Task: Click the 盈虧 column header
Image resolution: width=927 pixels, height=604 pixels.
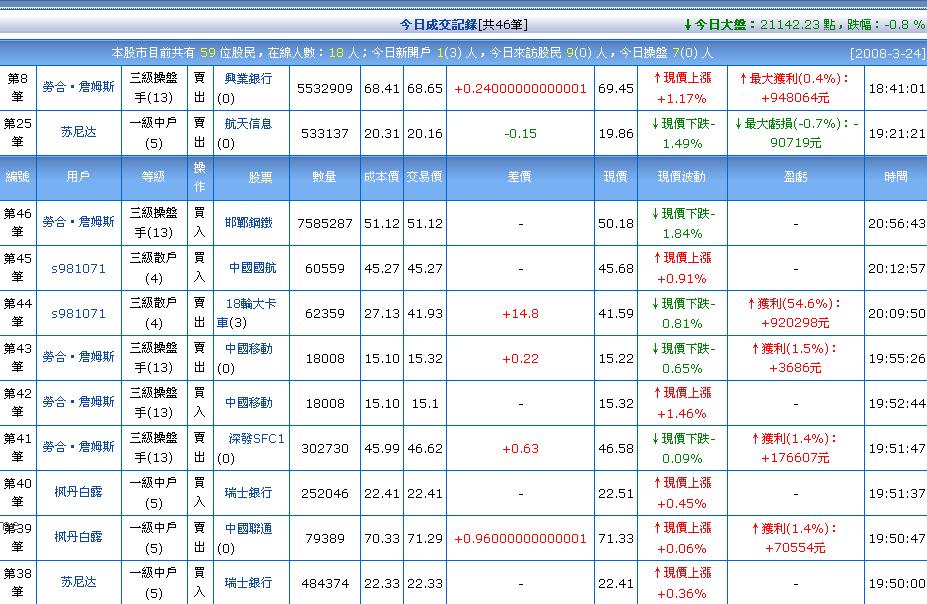Action: (795, 177)
